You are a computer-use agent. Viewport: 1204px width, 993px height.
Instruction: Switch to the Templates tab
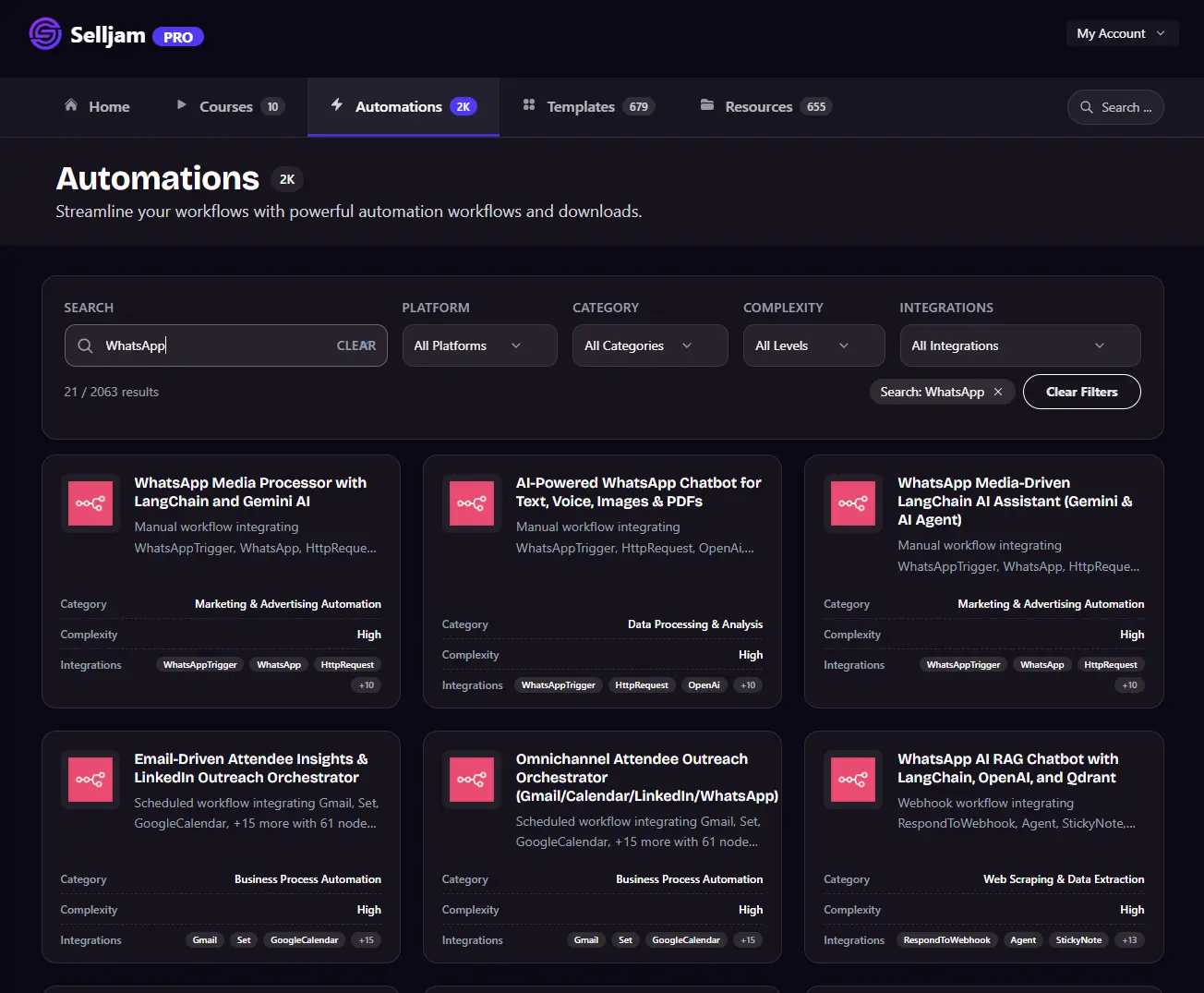(x=588, y=106)
